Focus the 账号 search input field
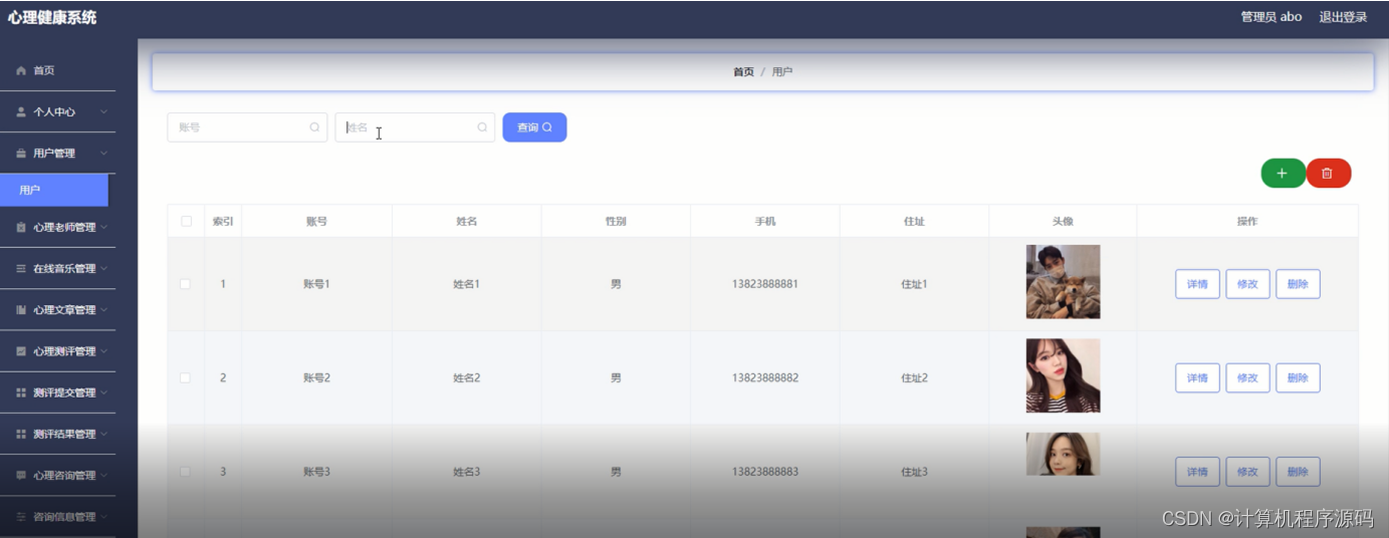 [x=247, y=127]
